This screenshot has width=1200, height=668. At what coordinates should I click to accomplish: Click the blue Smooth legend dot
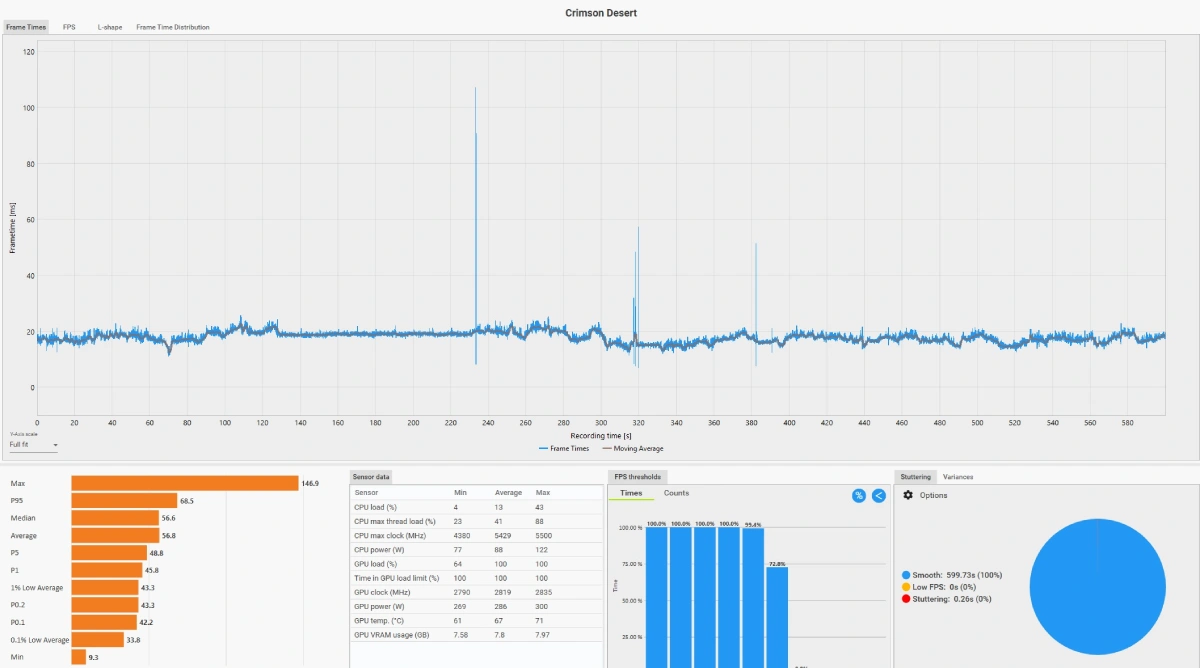[906, 575]
